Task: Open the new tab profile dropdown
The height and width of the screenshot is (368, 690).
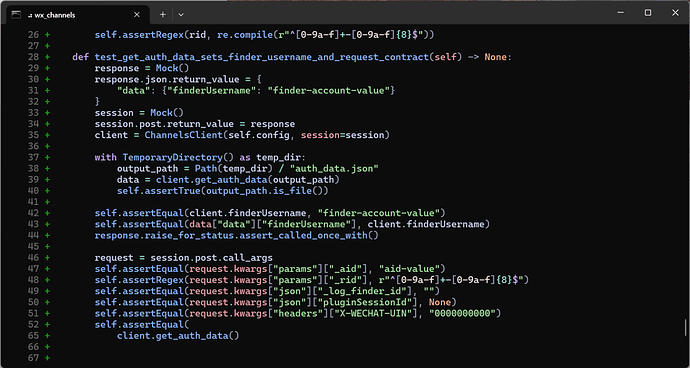Action: [x=181, y=15]
